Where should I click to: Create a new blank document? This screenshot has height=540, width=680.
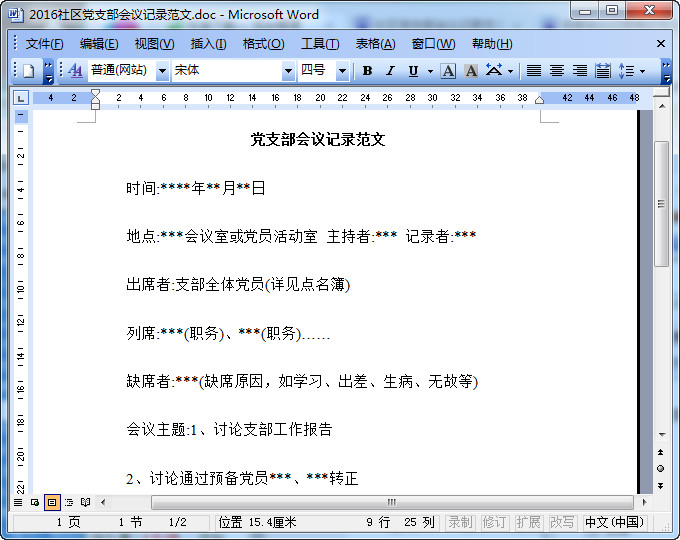click(x=29, y=71)
